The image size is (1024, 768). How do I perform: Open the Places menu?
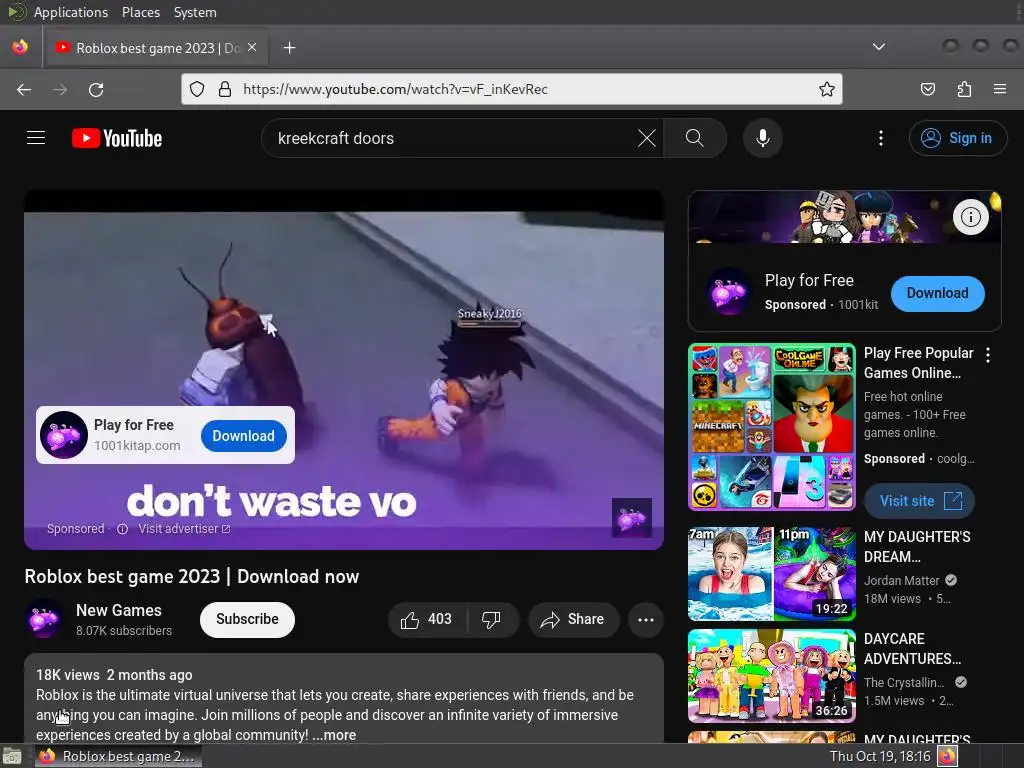(140, 12)
